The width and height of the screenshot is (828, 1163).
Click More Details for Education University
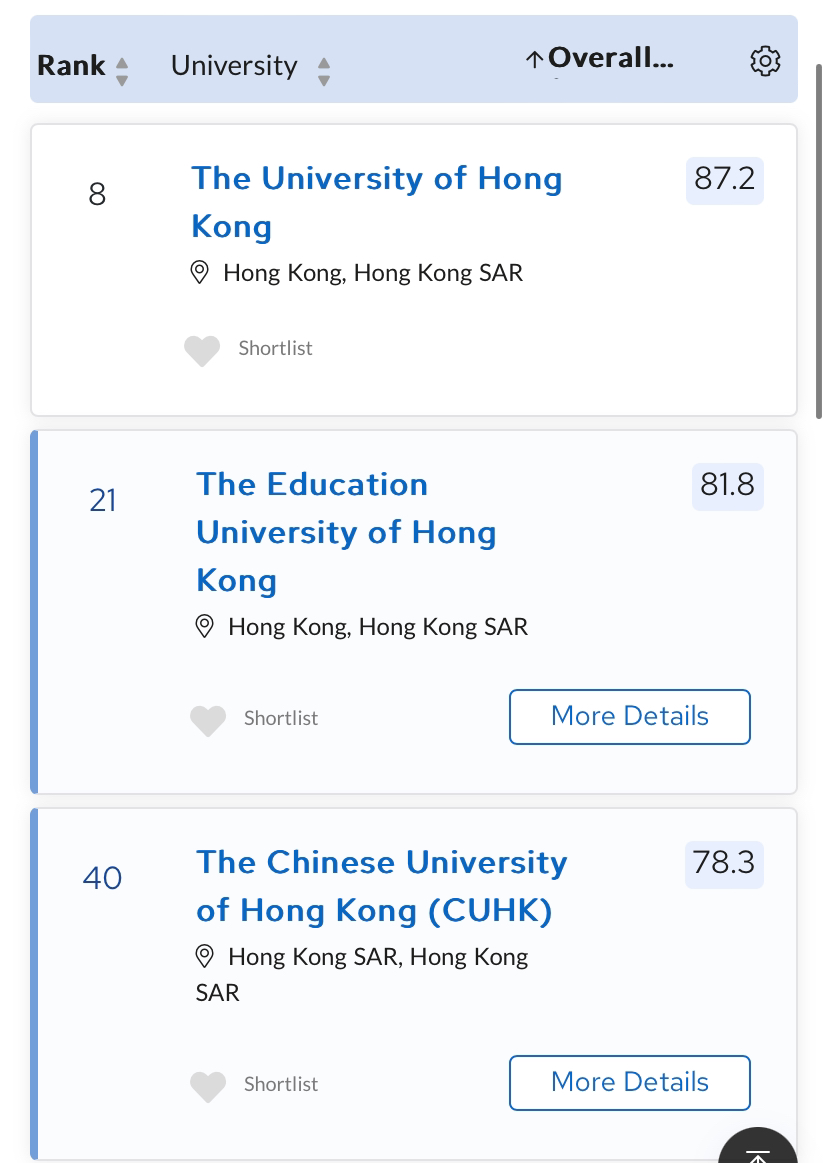[630, 716]
